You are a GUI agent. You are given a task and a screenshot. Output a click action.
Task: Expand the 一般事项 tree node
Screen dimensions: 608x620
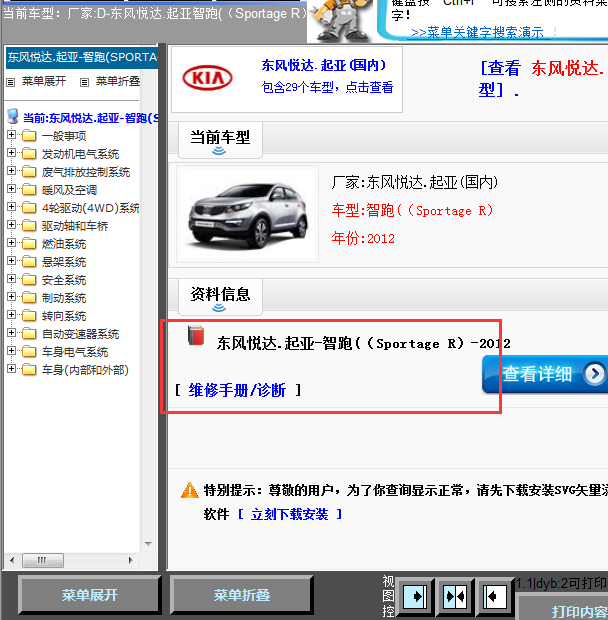tap(11, 135)
